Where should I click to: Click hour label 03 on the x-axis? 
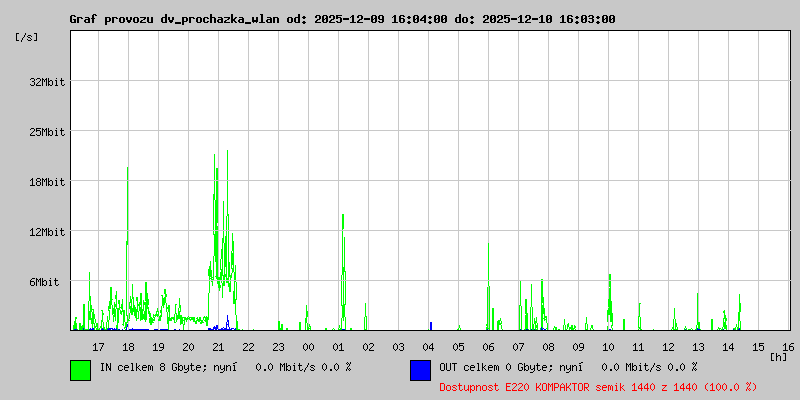pos(398,347)
